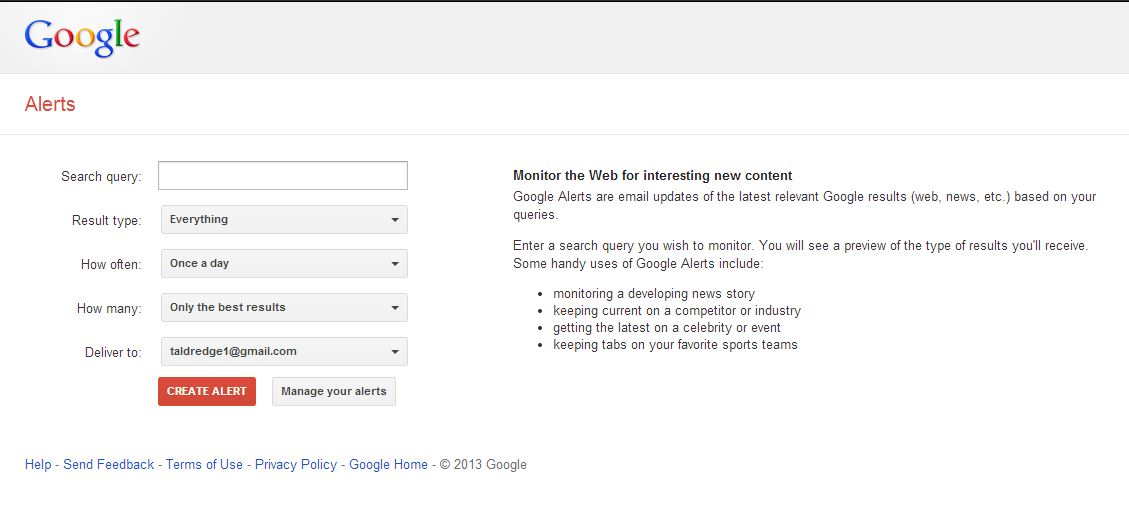Click 'monitoring a developing news story' bullet
Screen dimensions: 1129x514
pyautogui.click(x=654, y=294)
